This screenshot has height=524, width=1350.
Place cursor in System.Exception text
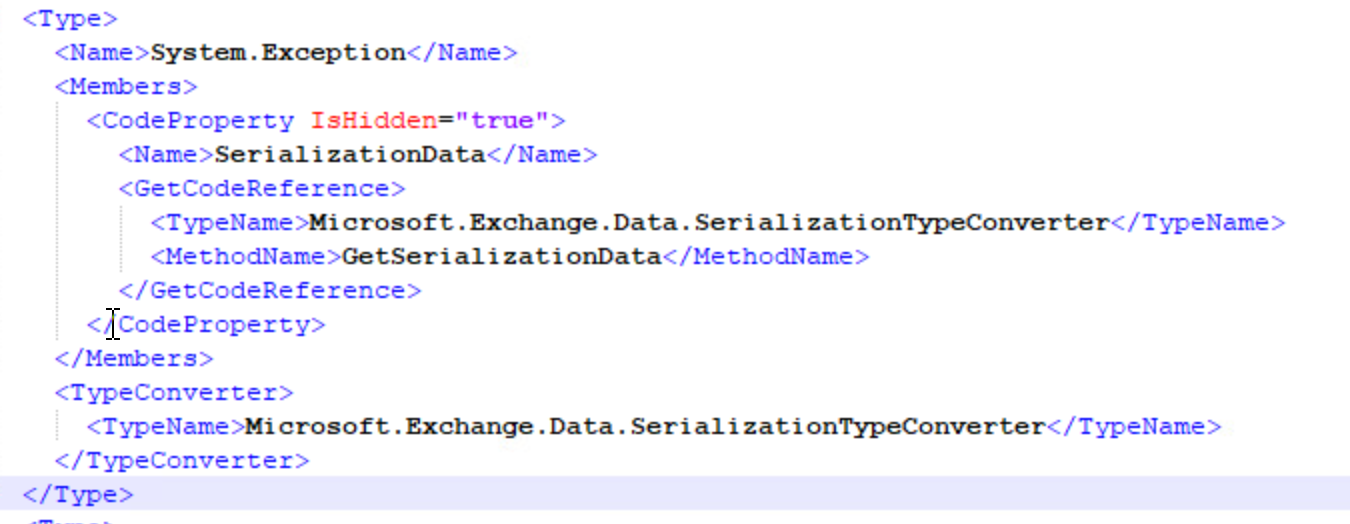tap(278, 53)
